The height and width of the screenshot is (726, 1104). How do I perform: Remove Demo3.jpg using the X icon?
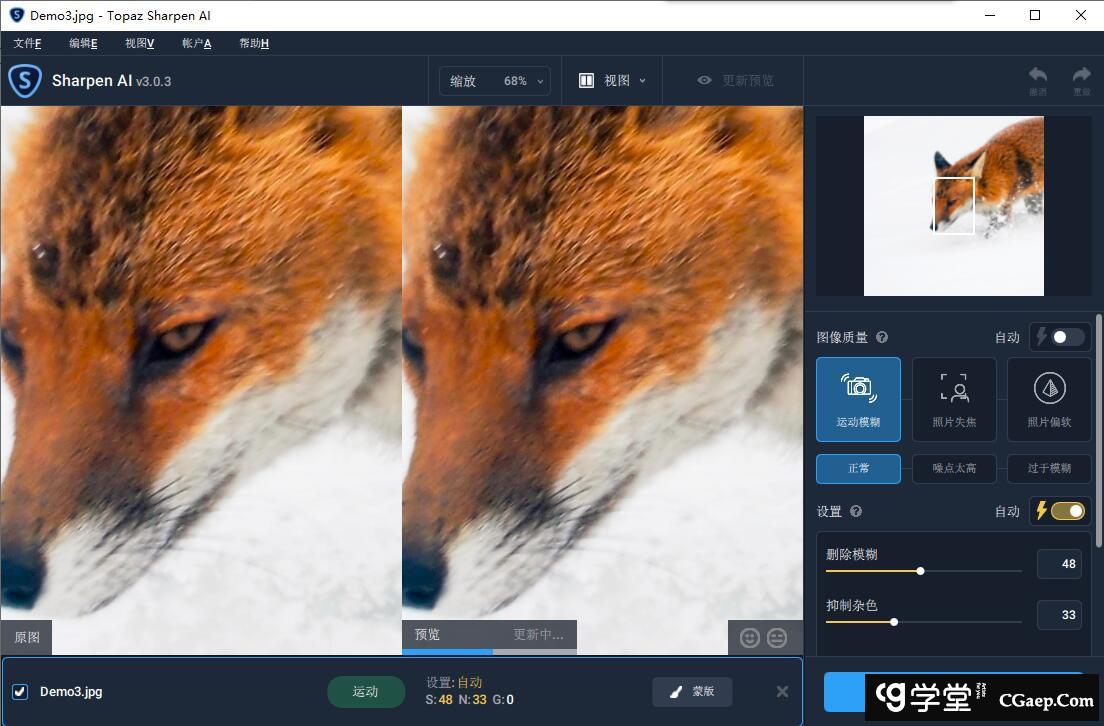[x=782, y=692]
